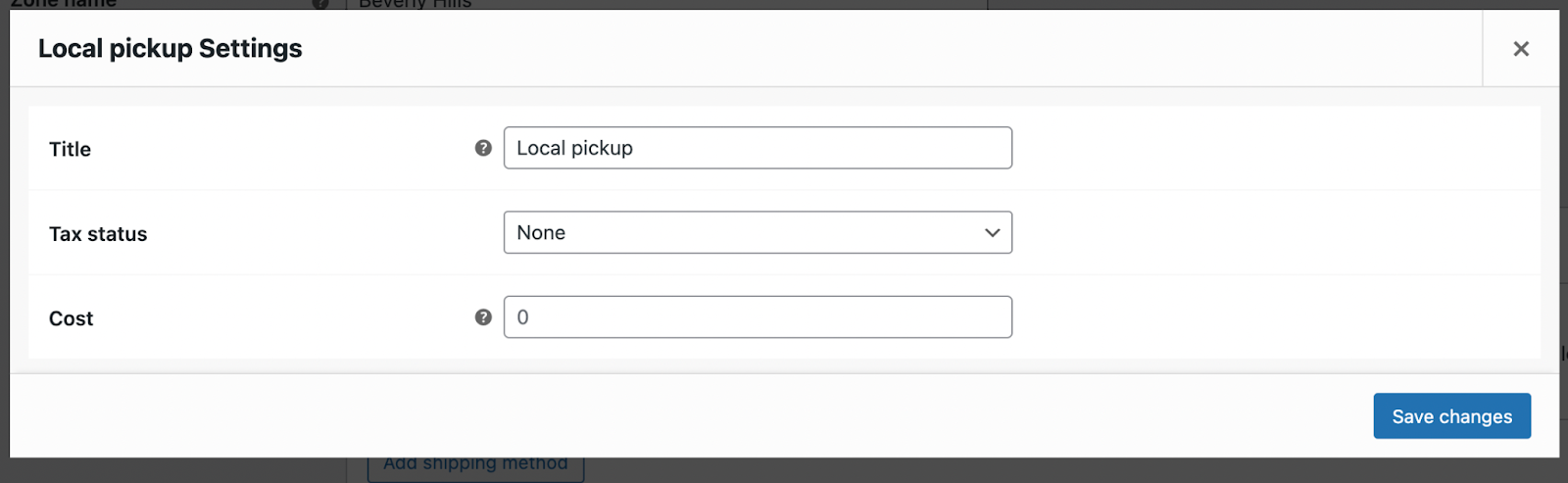Click the help icon beside Title
The width and height of the screenshot is (1568, 483).
point(483,148)
